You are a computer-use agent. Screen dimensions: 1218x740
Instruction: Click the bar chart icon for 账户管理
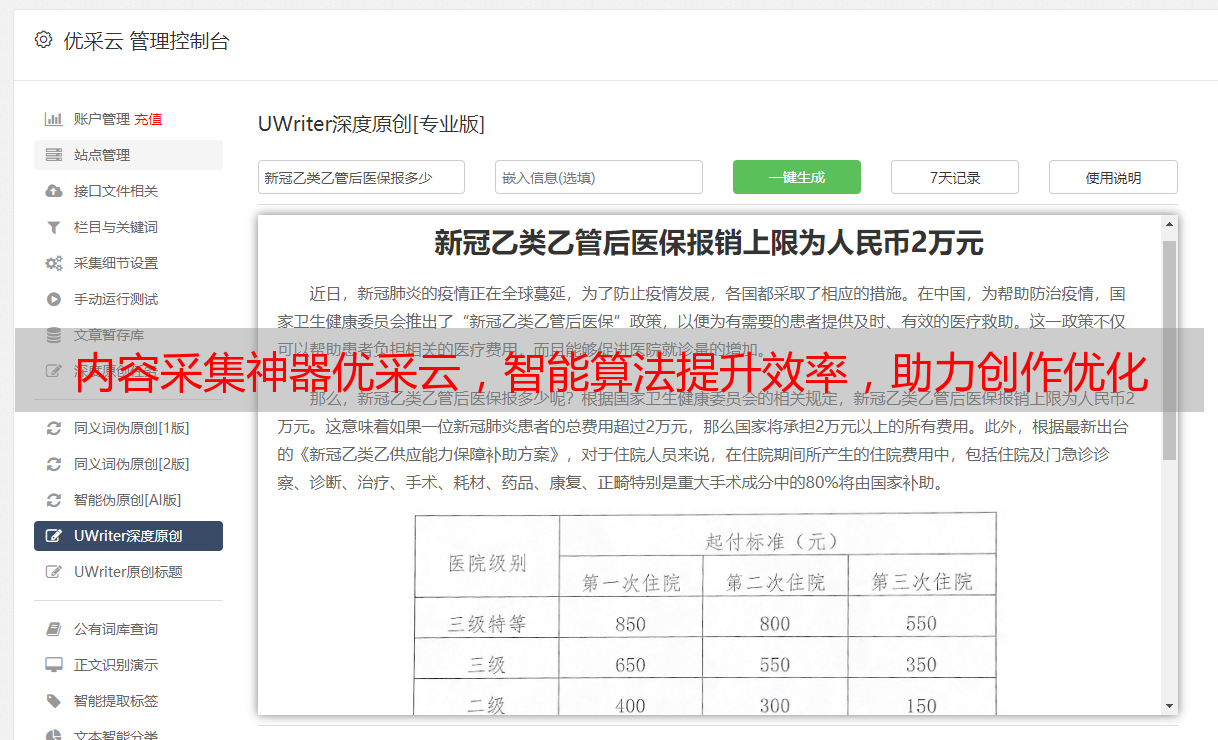(x=54, y=119)
